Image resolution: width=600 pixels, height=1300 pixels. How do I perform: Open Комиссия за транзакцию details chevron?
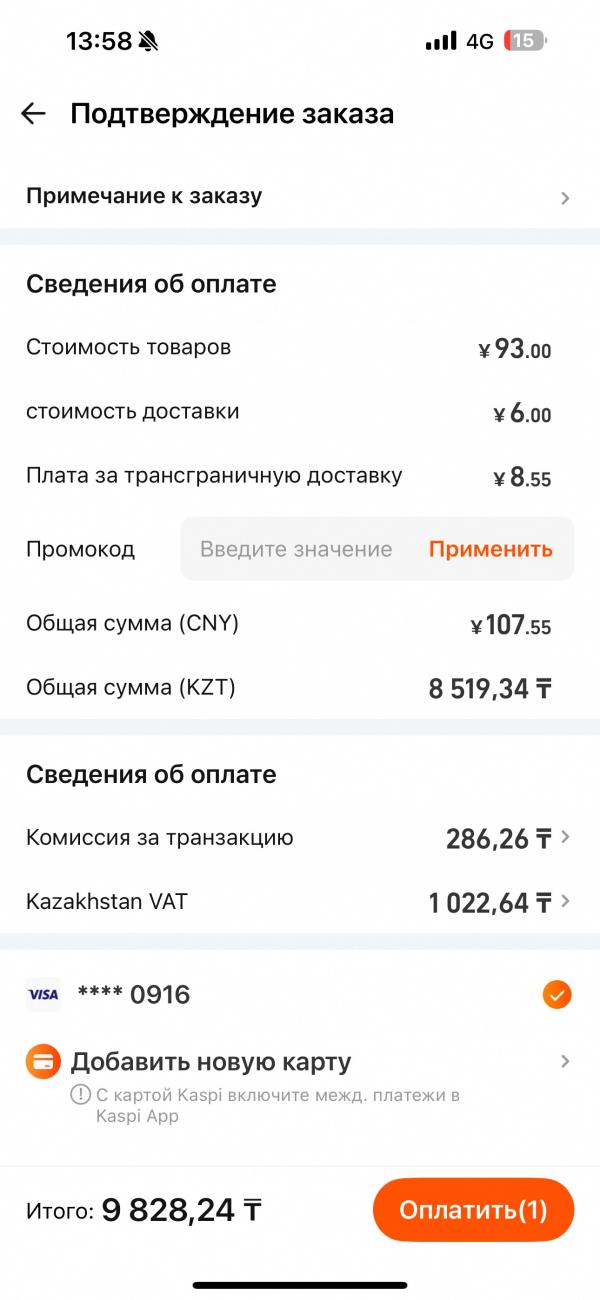pos(566,838)
